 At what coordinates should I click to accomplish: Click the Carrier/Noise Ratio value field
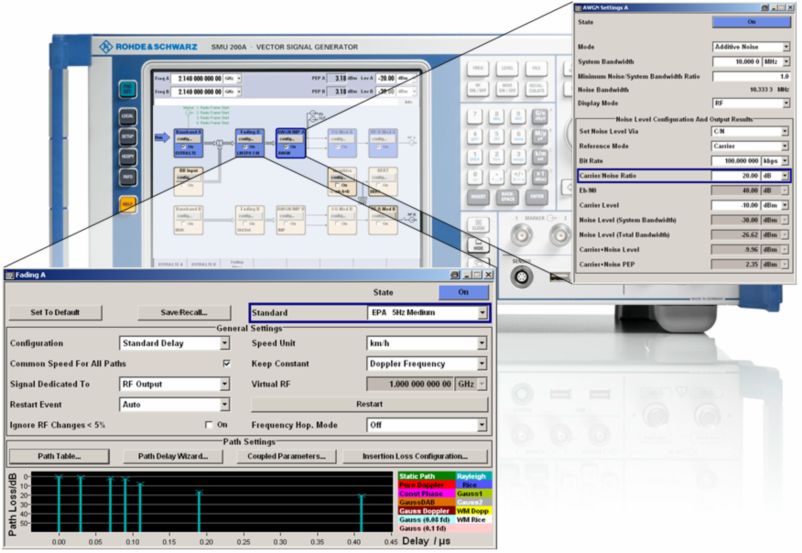(736, 176)
